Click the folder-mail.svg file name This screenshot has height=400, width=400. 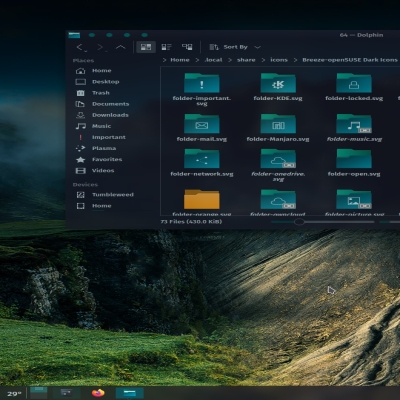[202, 139]
